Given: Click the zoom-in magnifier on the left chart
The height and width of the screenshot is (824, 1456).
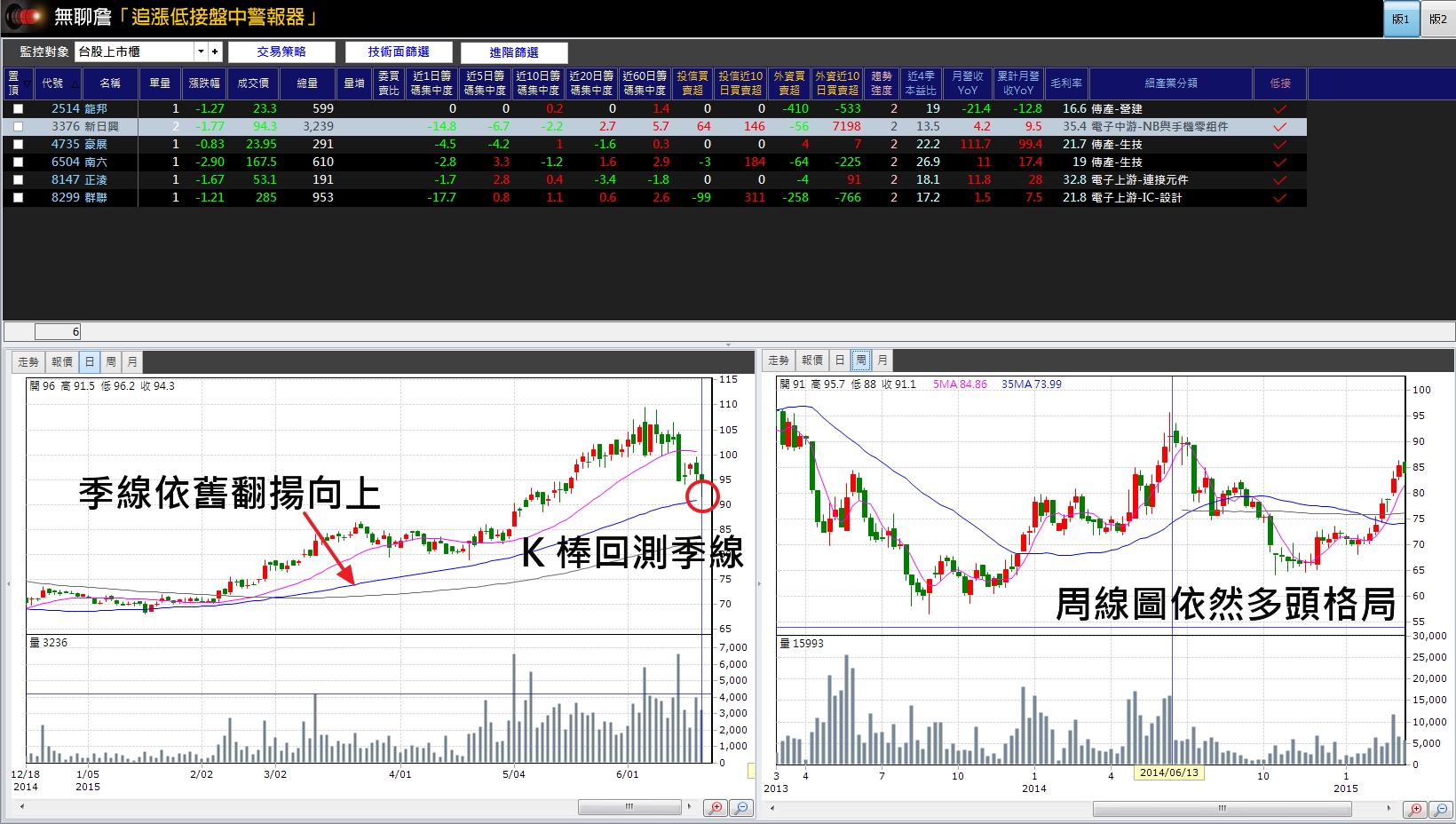Looking at the screenshot, I should (x=715, y=808).
